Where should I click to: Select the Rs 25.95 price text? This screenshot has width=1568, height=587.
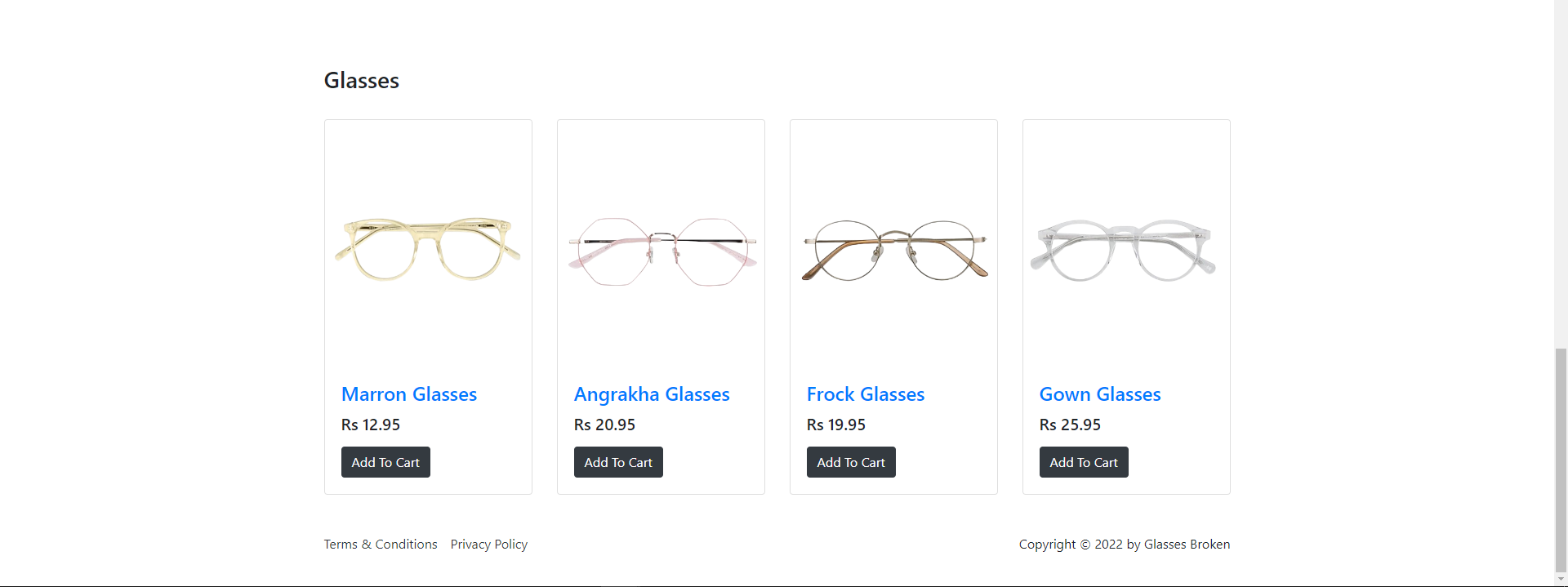(1070, 425)
